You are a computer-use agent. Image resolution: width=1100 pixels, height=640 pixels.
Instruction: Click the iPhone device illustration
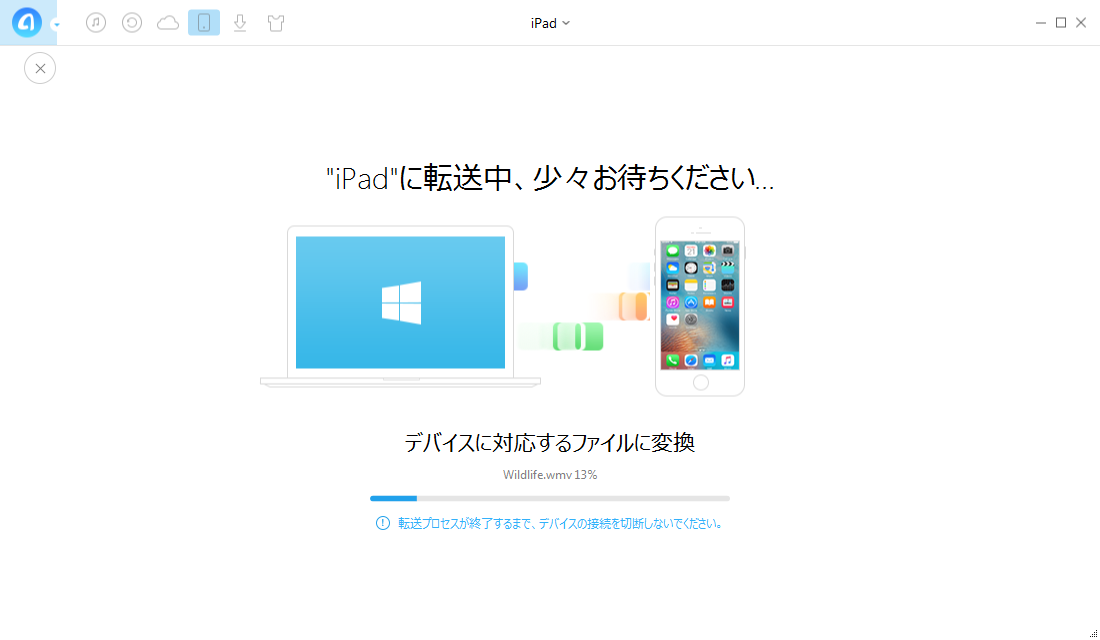pos(700,307)
